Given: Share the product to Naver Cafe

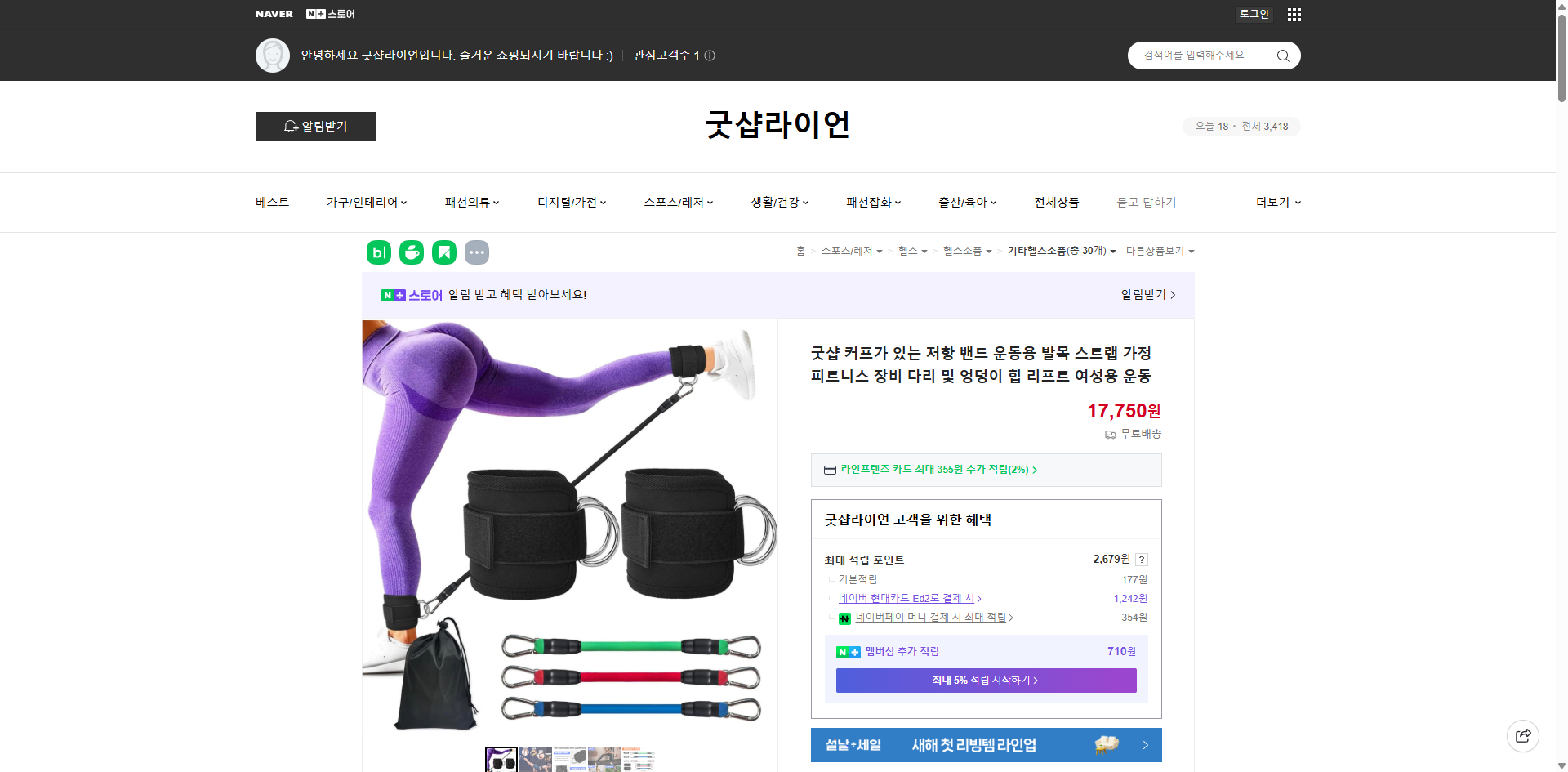Looking at the screenshot, I should [411, 252].
